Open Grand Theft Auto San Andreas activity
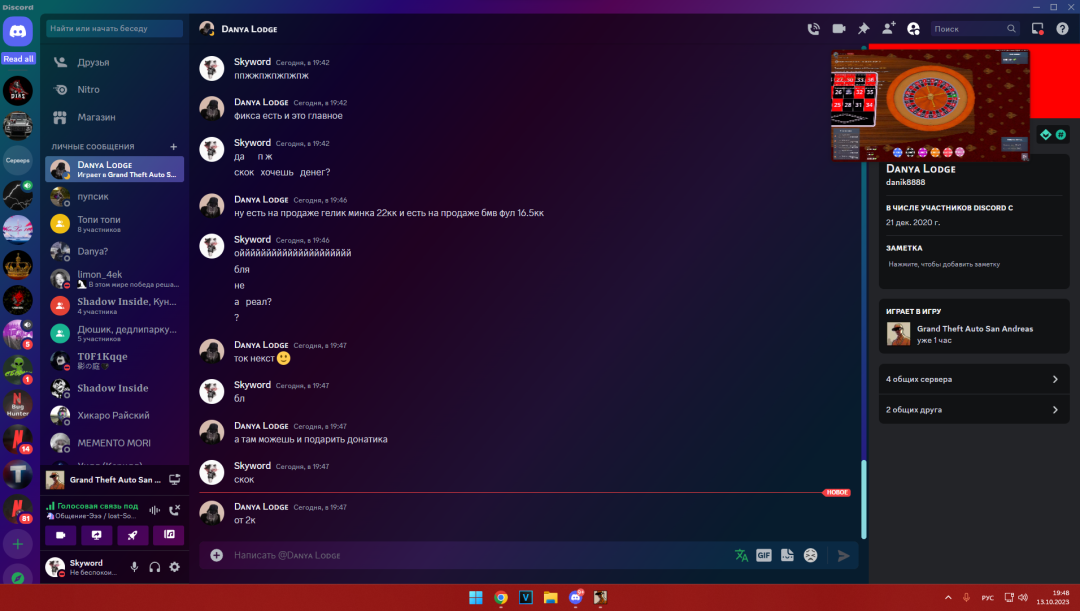 click(x=973, y=334)
